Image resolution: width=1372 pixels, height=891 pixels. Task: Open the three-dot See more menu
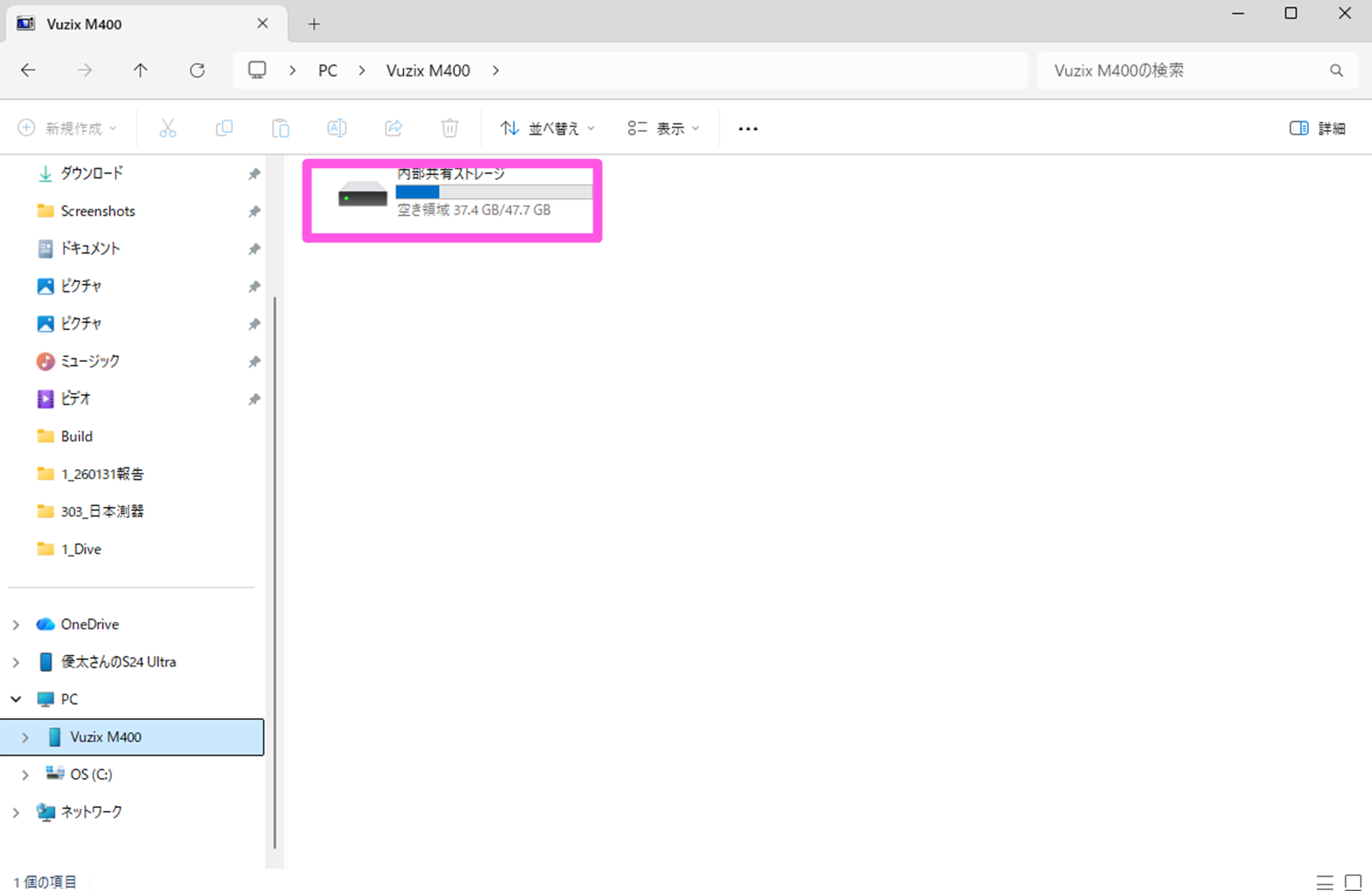pos(748,128)
